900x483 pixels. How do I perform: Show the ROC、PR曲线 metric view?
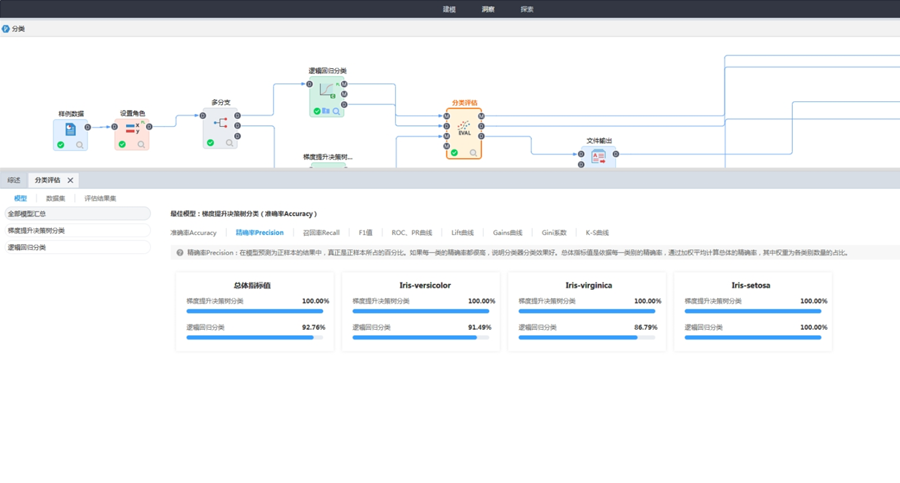tap(412, 233)
